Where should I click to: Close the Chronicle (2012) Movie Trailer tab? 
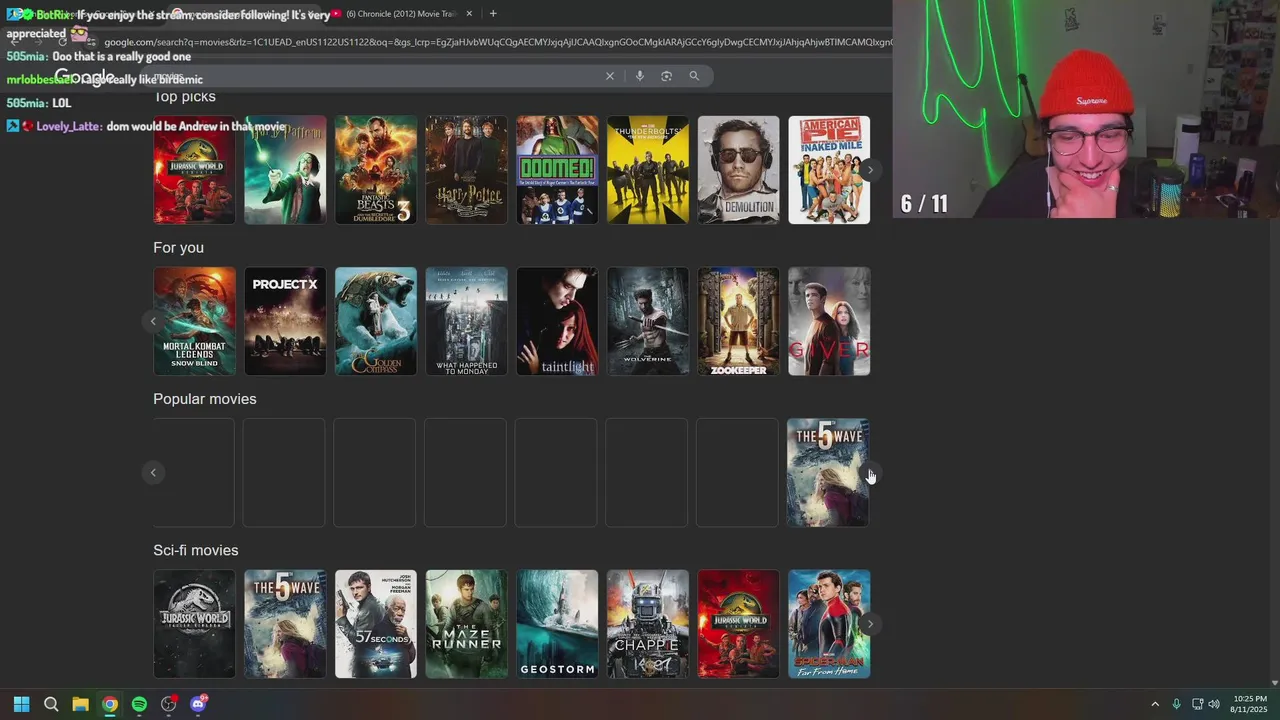pyautogui.click(x=469, y=14)
